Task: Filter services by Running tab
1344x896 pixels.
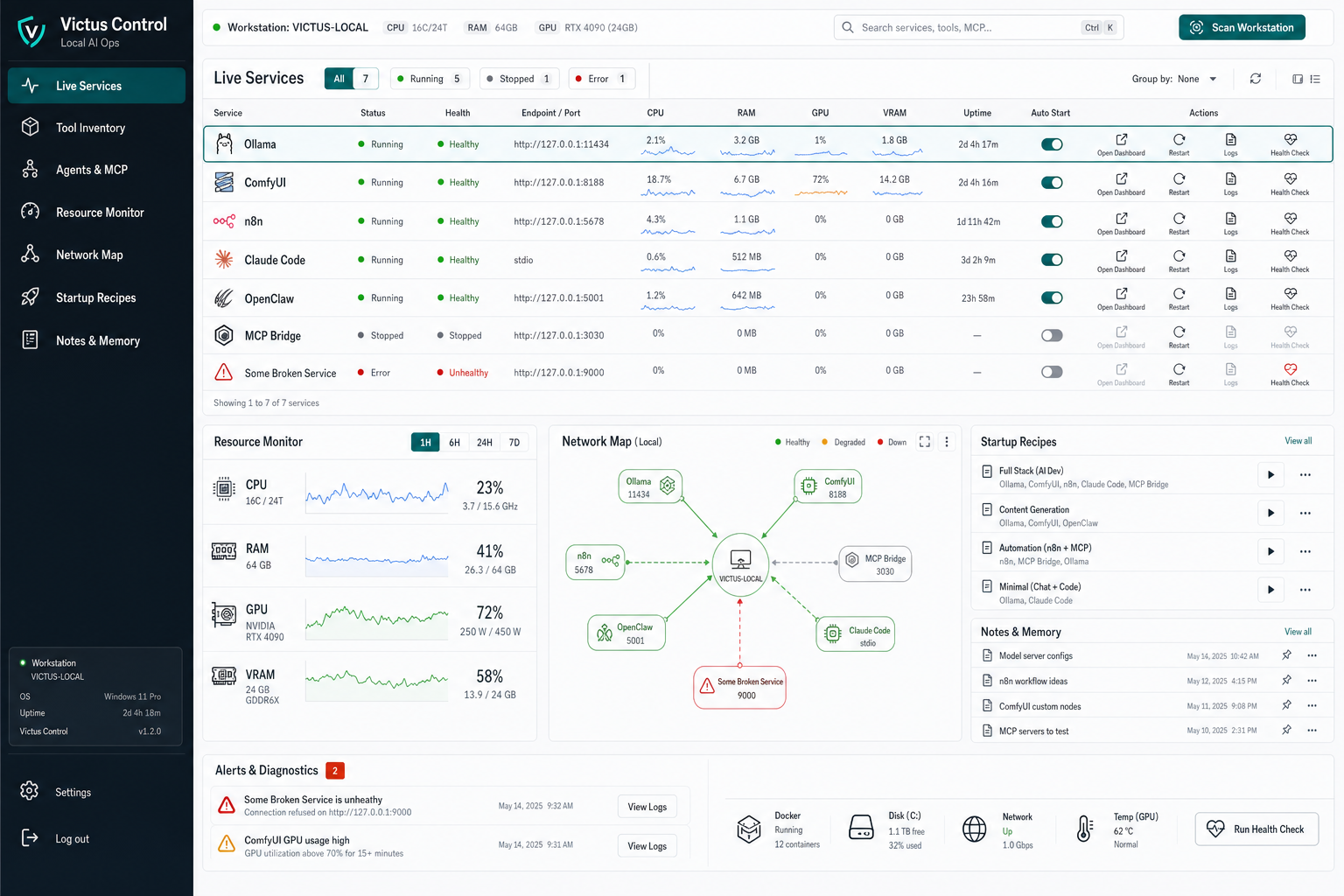Action: (430, 79)
